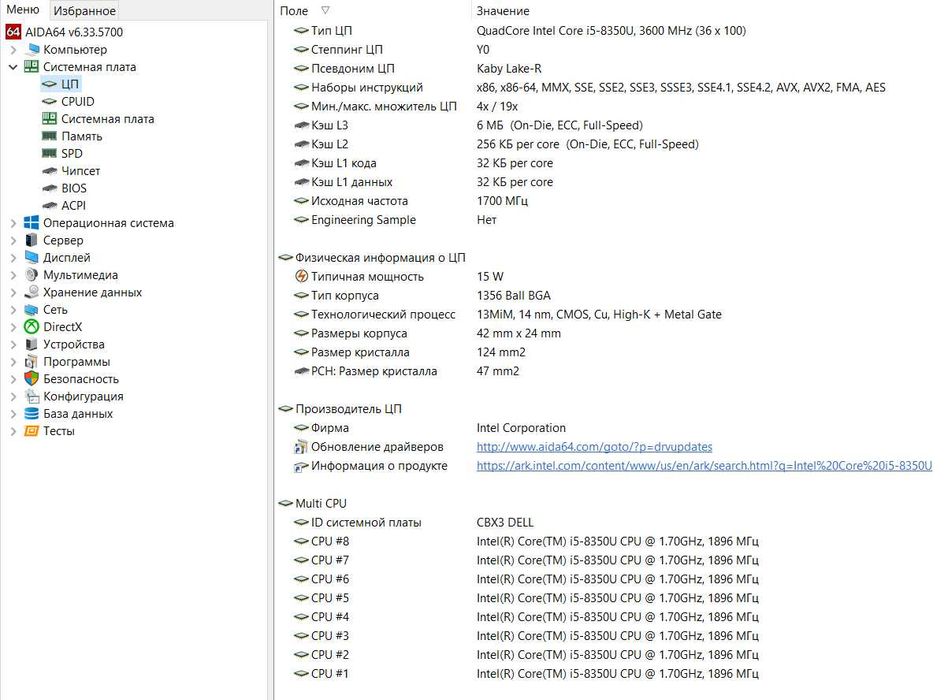Expand the Сервер tree node

tap(13, 240)
